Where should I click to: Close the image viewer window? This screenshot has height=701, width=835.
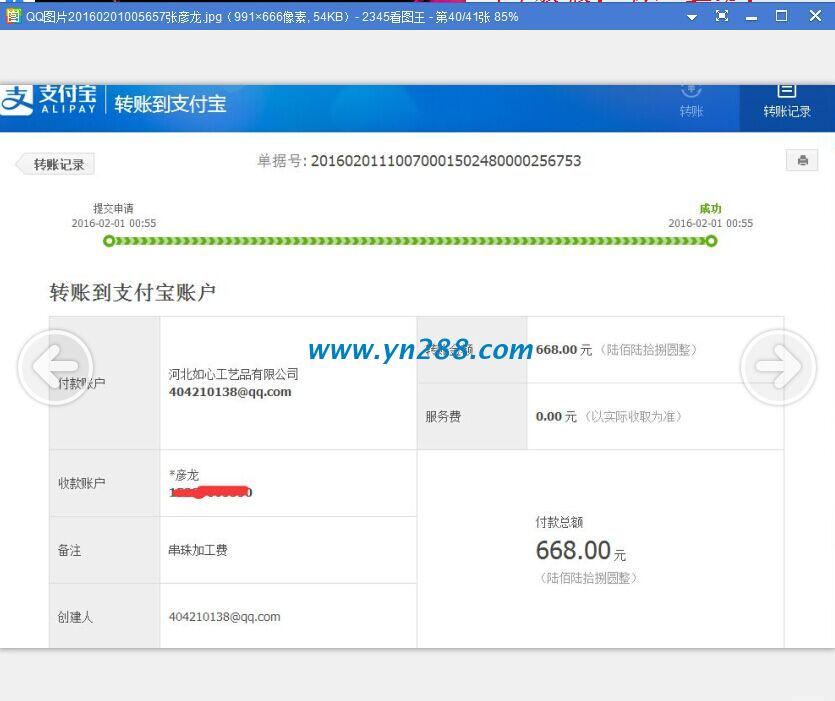tap(812, 16)
